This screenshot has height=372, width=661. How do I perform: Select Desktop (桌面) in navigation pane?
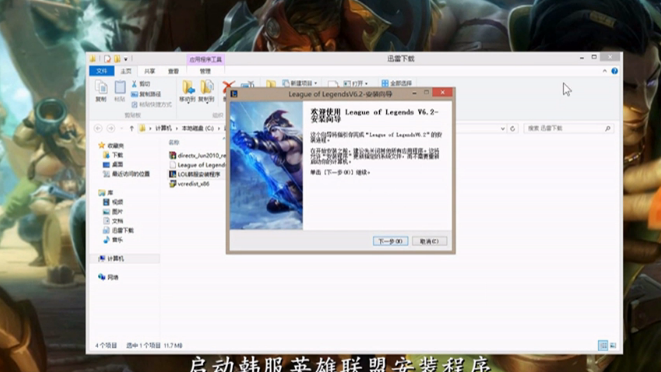113,164
